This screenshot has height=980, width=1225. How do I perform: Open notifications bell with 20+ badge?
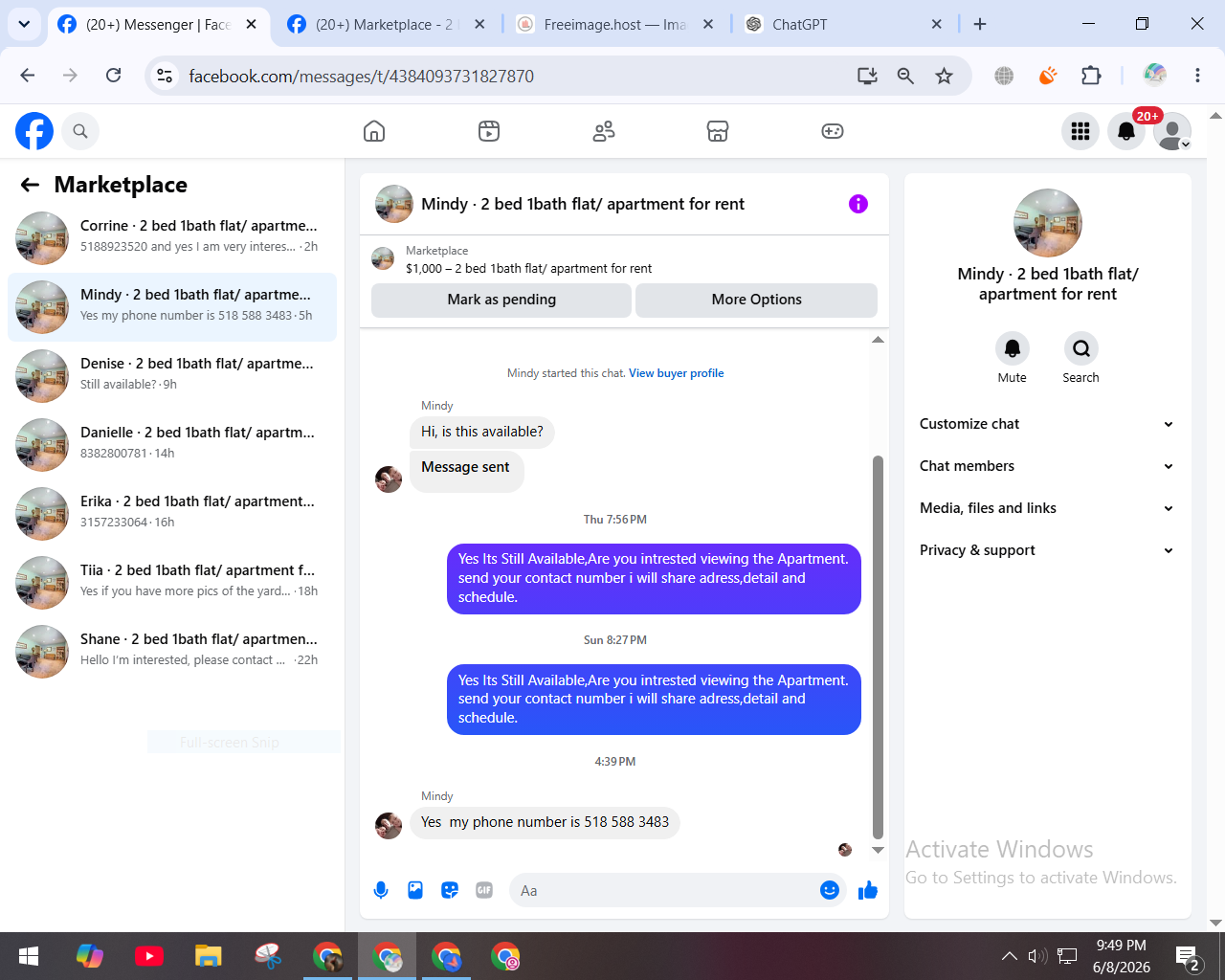1126,131
